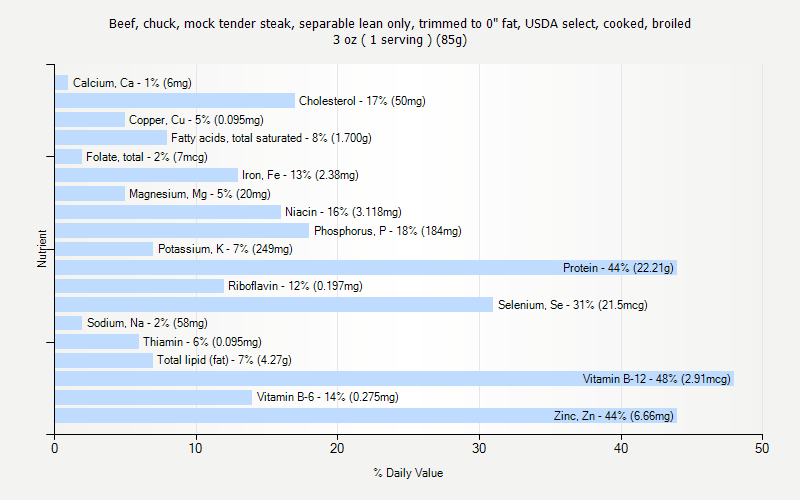Image resolution: width=800 pixels, height=500 pixels.
Task: Click the Cholesterol 17% bar
Action: (175, 101)
